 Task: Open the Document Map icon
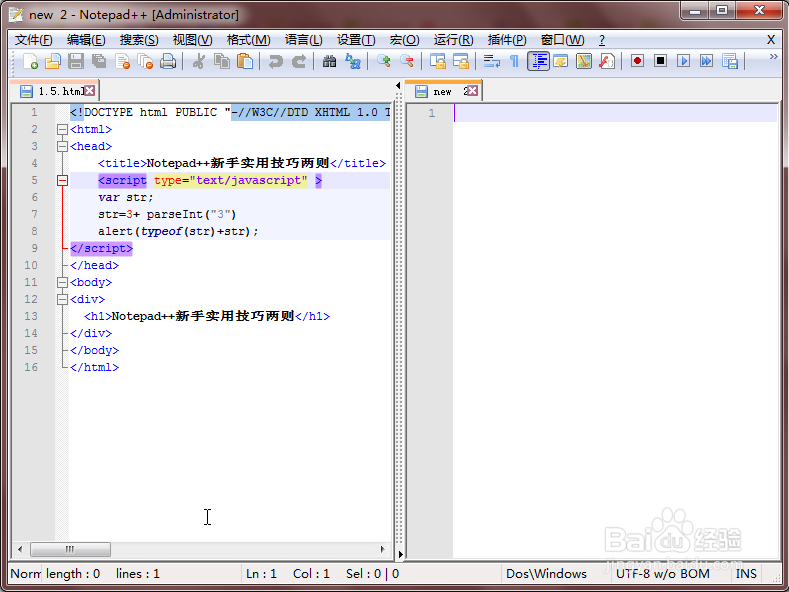(584, 61)
